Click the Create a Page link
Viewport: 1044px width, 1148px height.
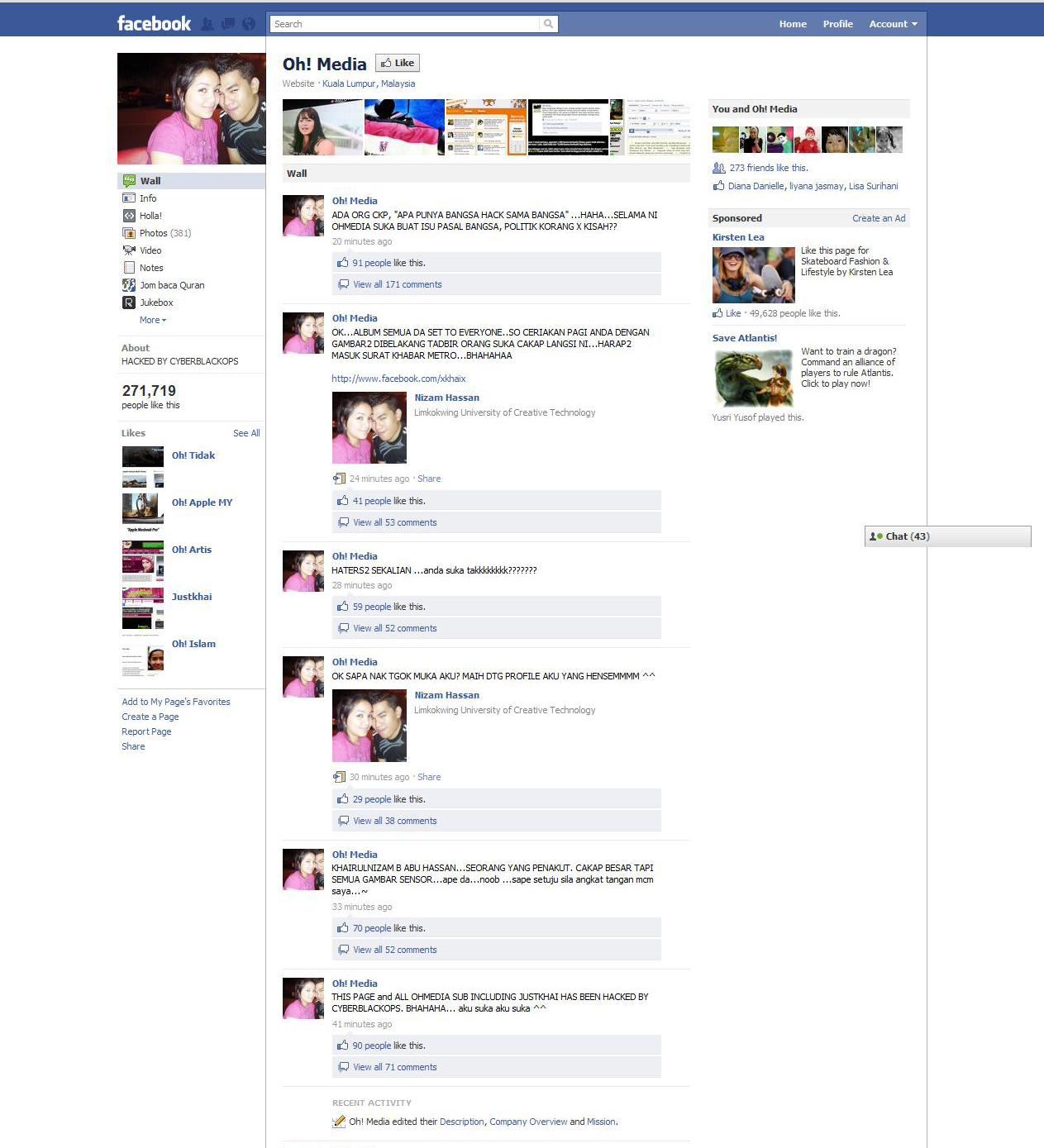(150, 717)
